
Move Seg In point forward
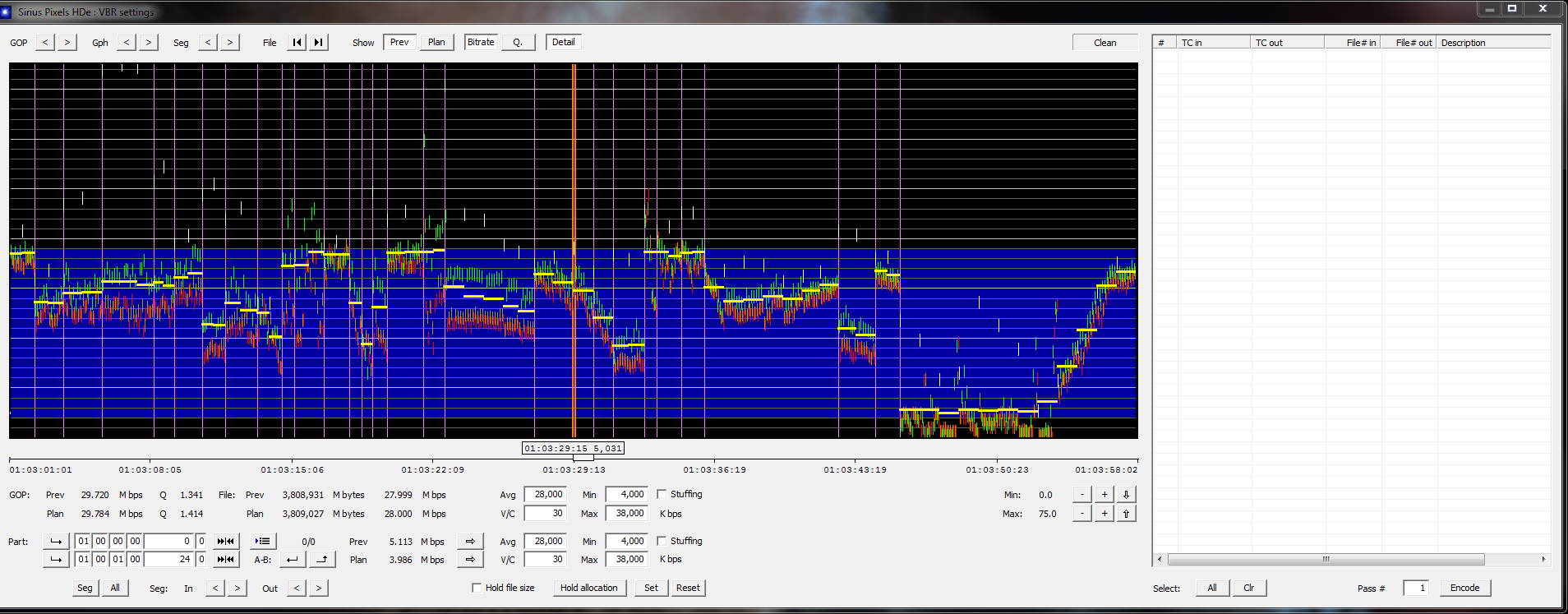[x=238, y=589]
